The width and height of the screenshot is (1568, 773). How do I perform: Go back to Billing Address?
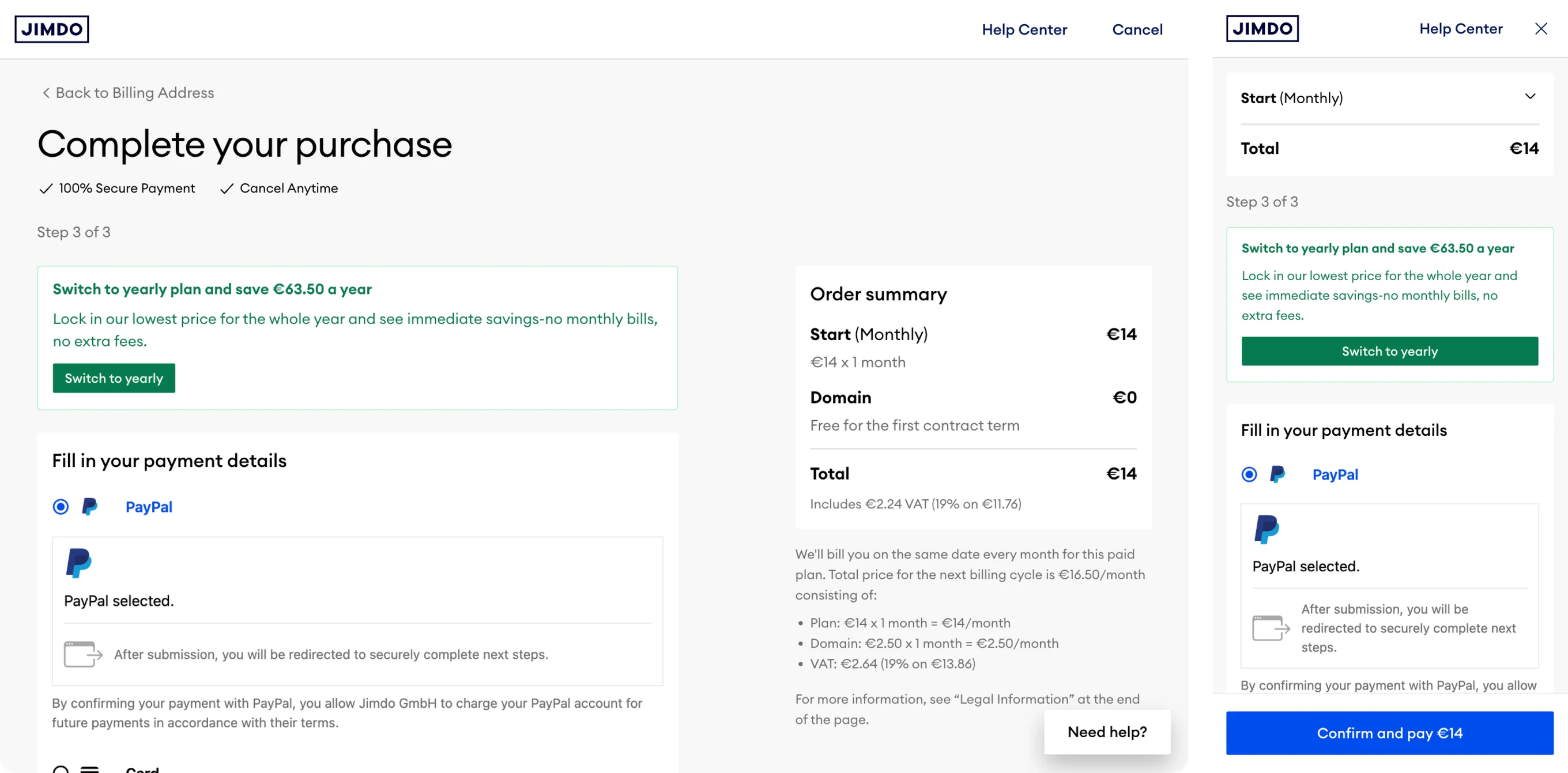[128, 92]
